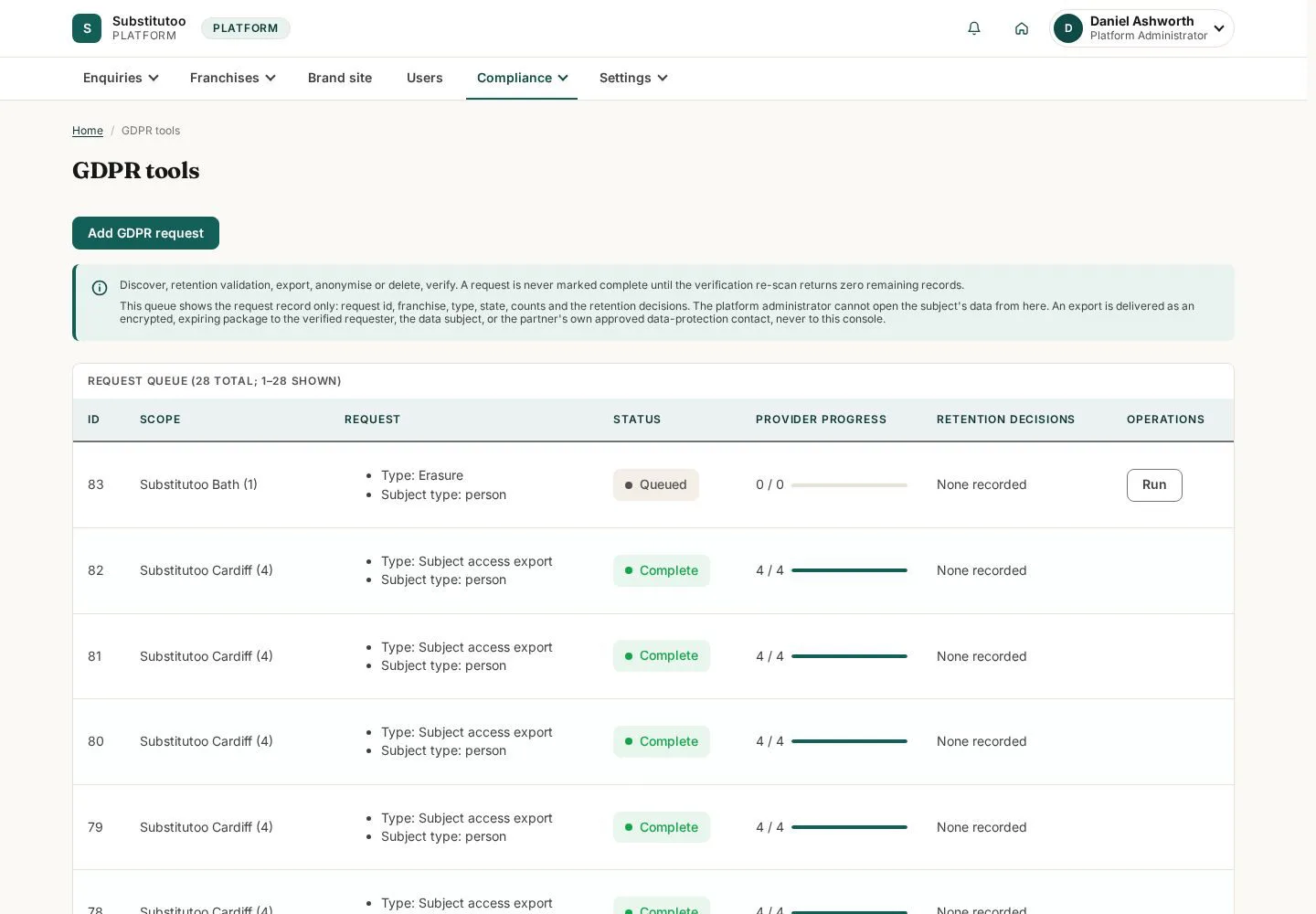Go to the Users page

[425, 78]
